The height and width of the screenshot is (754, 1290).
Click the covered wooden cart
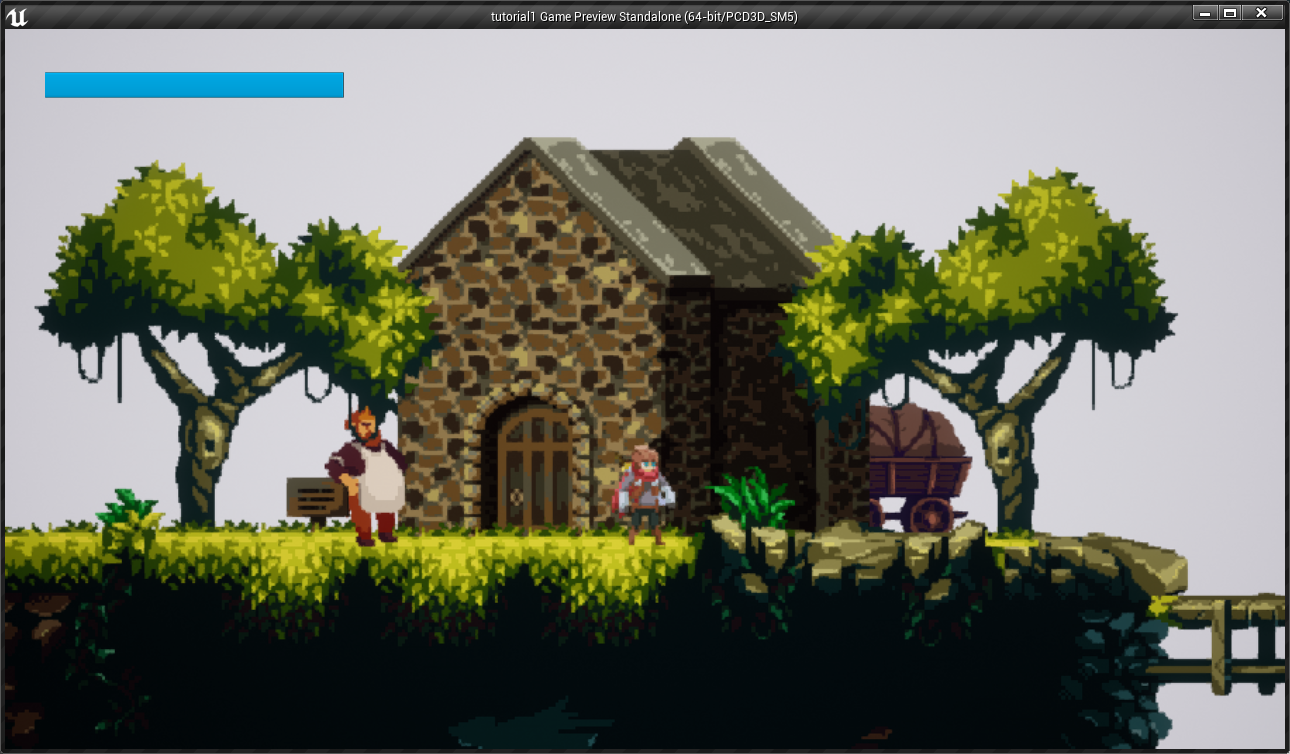coord(917,467)
